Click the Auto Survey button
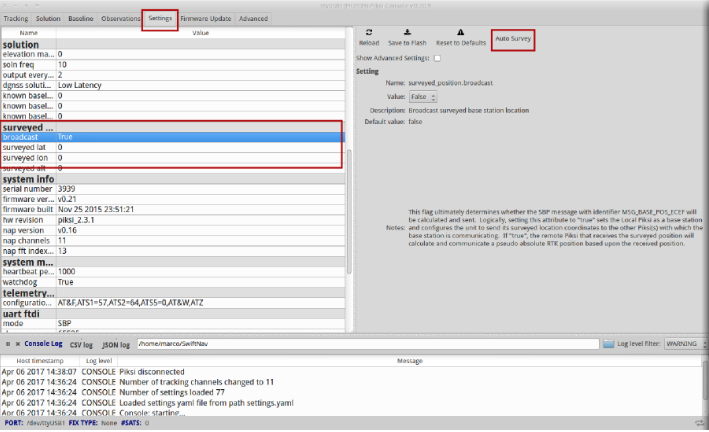This screenshot has width=709, height=432. 513,39
